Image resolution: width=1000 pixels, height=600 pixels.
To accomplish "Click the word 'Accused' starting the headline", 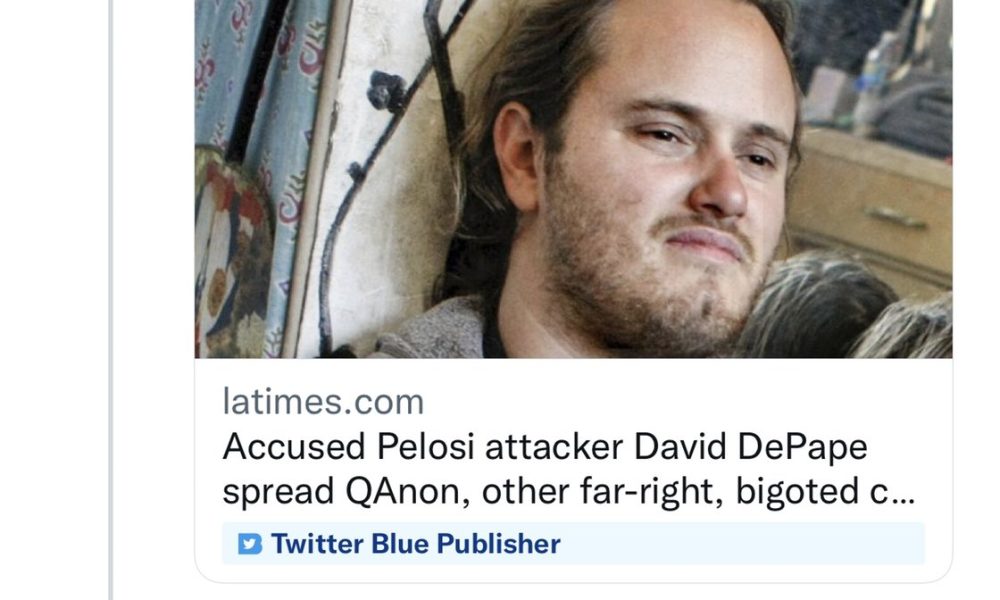I will pos(294,447).
